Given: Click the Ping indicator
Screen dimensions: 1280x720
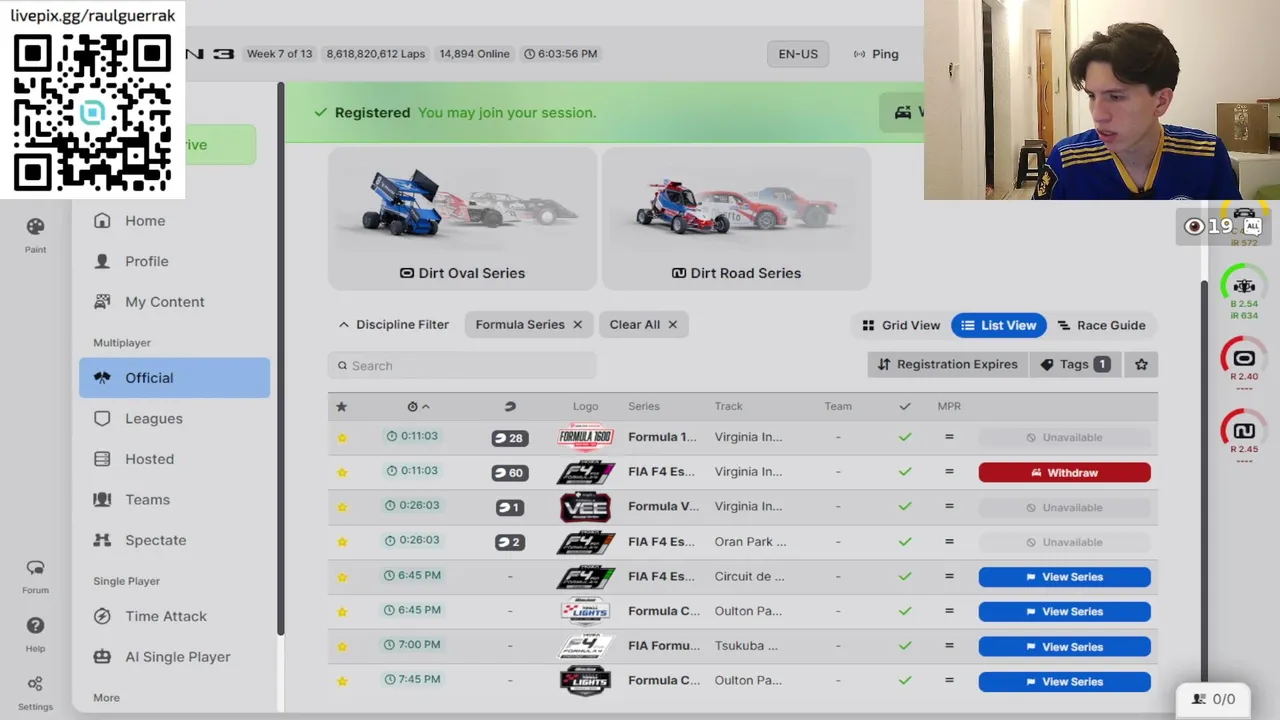Looking at the screenshot, I should tap(876, 54).
